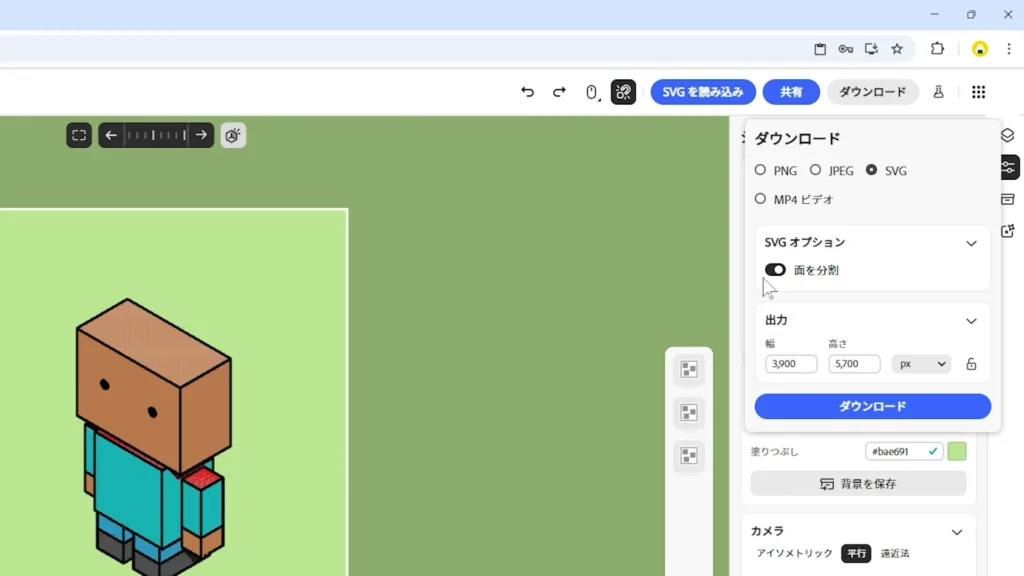1024x576 pixels.
Task: Click the undo arrow icon
Action: point(527,92)
